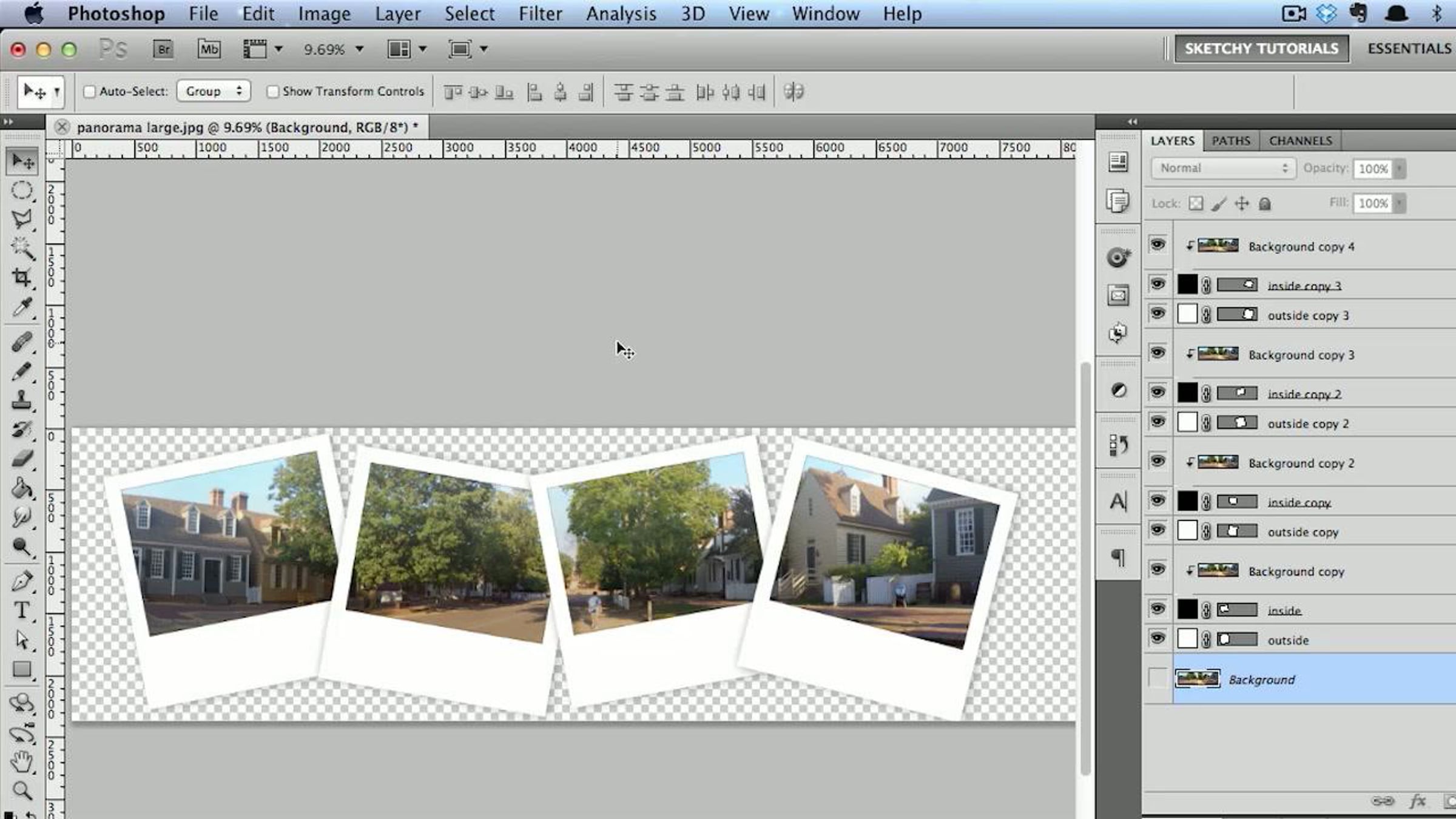The width and height of the screenshot is (1456, 819).
Task: Select the Magic Wand tool
Action: tap(22, 248)
